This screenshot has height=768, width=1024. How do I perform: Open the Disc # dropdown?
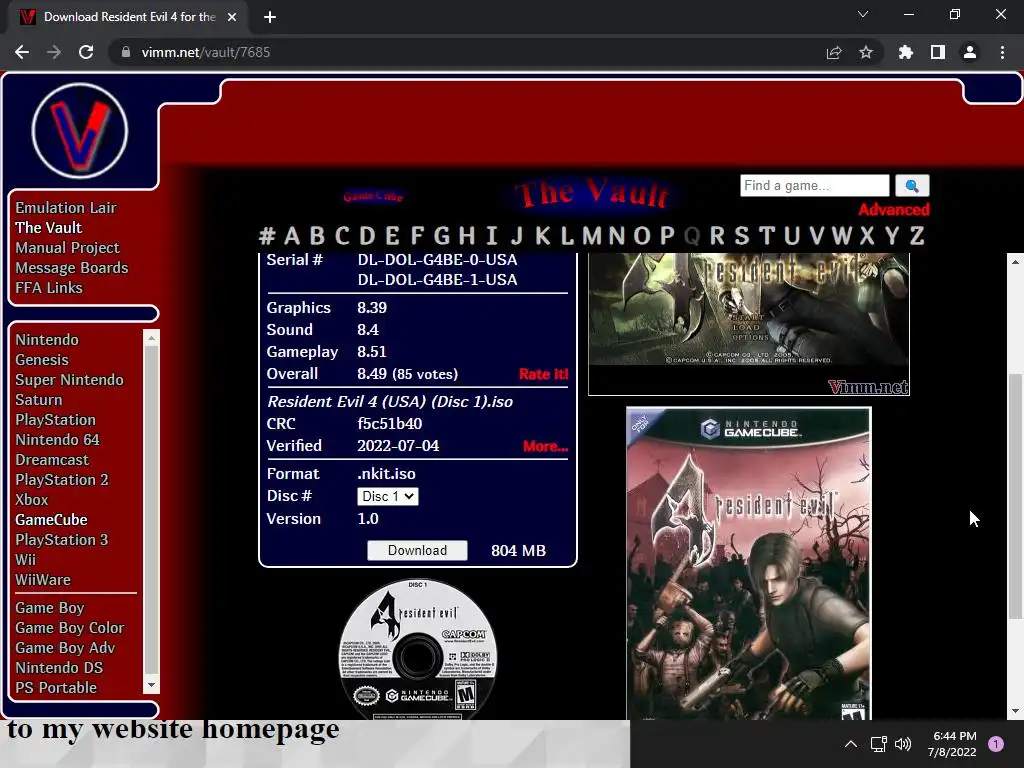point(388,496)
